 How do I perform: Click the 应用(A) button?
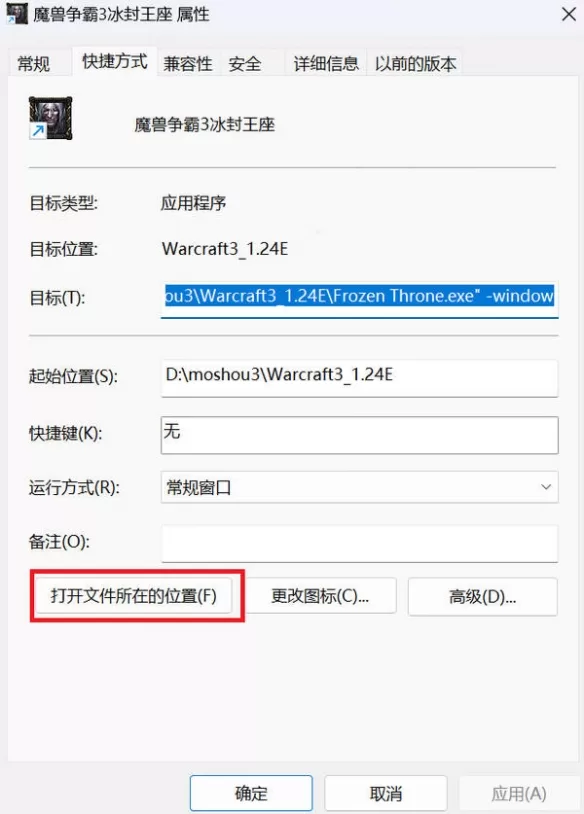click(519, 793)
